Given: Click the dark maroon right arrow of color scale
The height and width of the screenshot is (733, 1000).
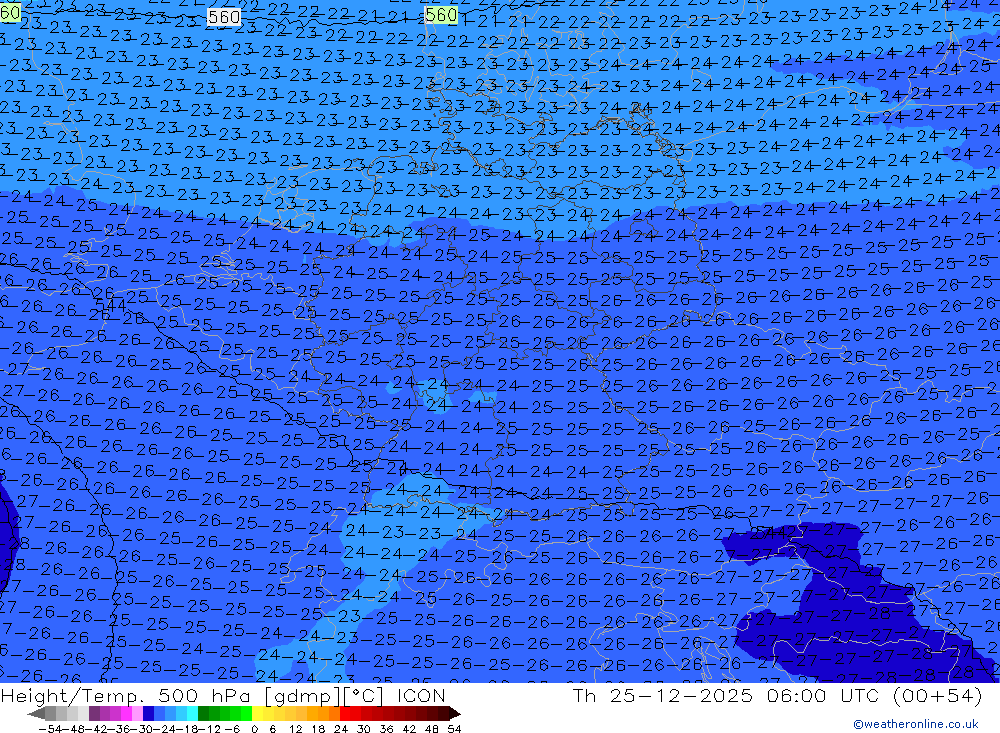Looking at the screenshot, I should pyautogui.click(x=455, y=714).
